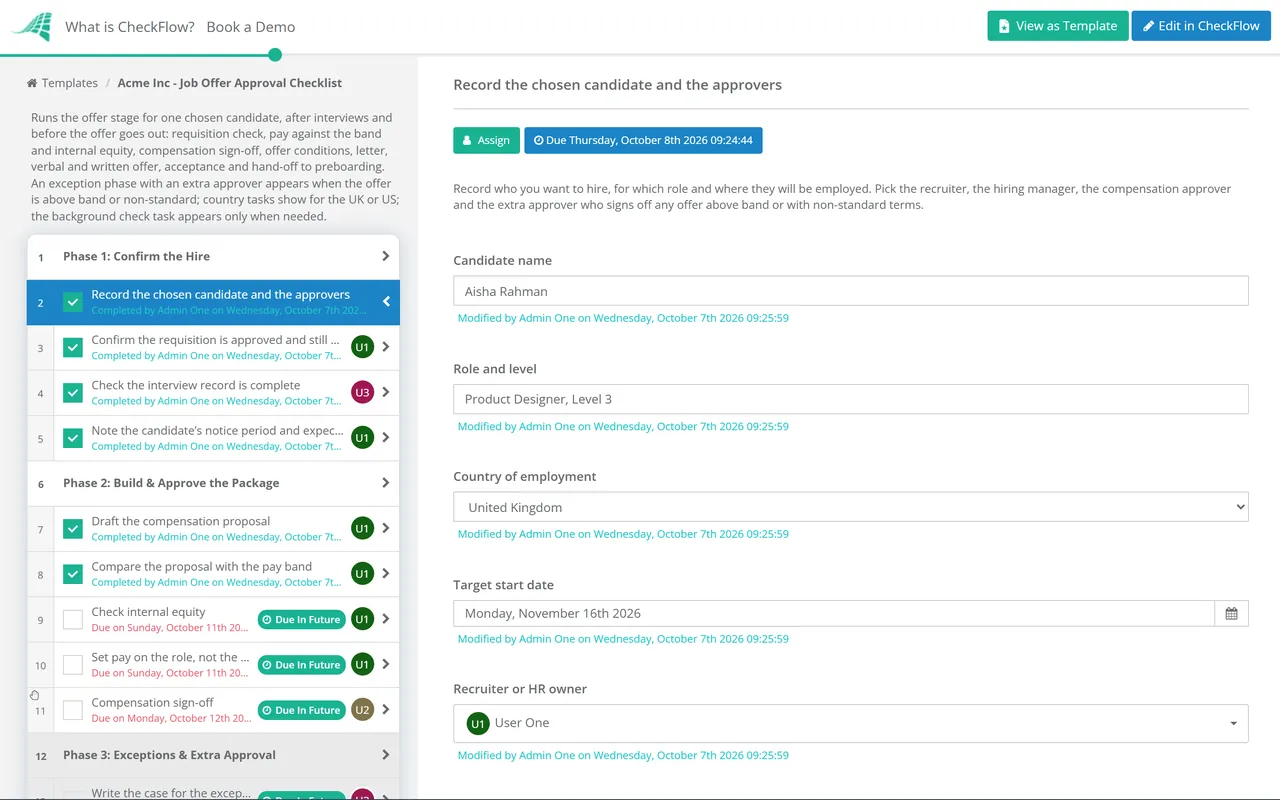Expand Phase 2: Build & Approve the Package chevron

point(386,483)
